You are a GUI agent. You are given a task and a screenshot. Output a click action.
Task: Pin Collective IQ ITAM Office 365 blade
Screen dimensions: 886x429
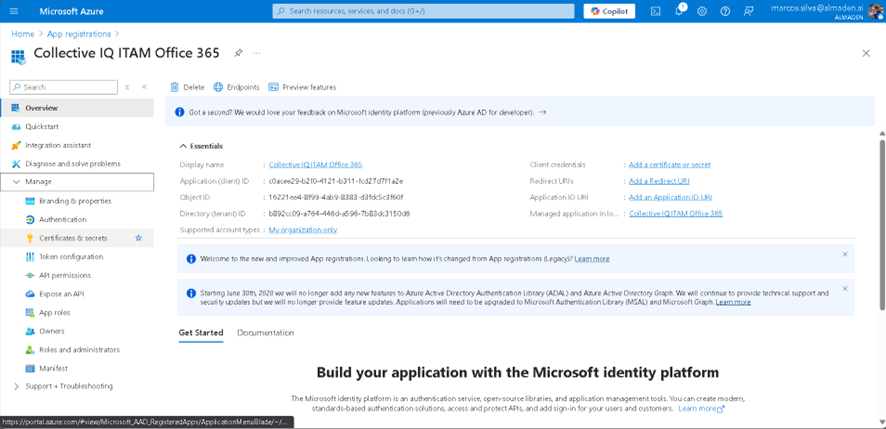(x=238, y=53)
